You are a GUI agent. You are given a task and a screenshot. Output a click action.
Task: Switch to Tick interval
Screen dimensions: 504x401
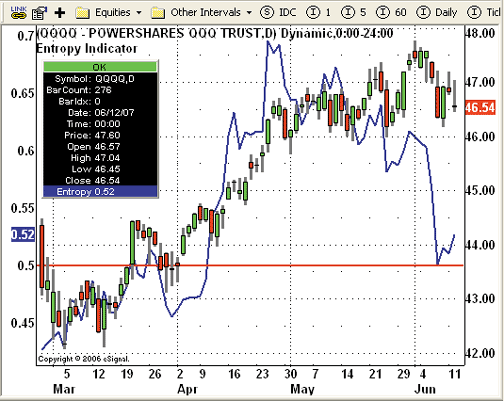(x=485, y=13)
